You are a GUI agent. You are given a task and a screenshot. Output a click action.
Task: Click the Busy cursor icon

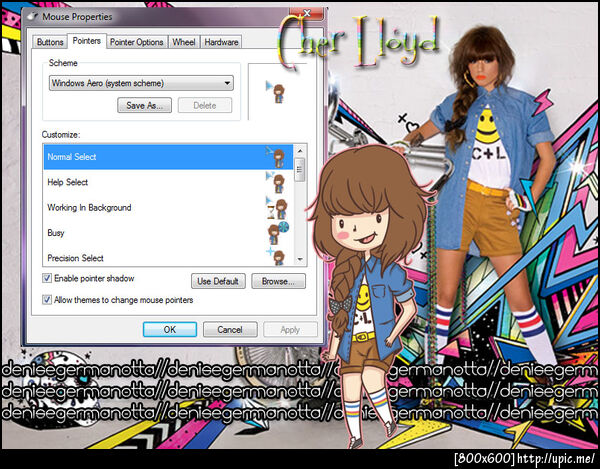pyautogui.click(x=278, y=233)
